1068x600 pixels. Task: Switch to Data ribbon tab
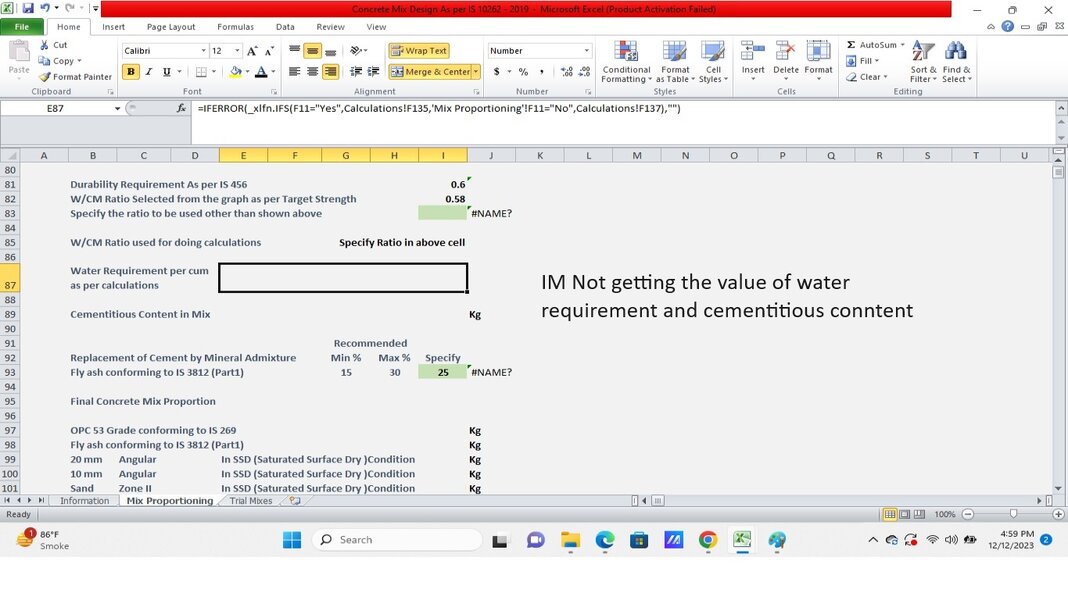(285, 27)
